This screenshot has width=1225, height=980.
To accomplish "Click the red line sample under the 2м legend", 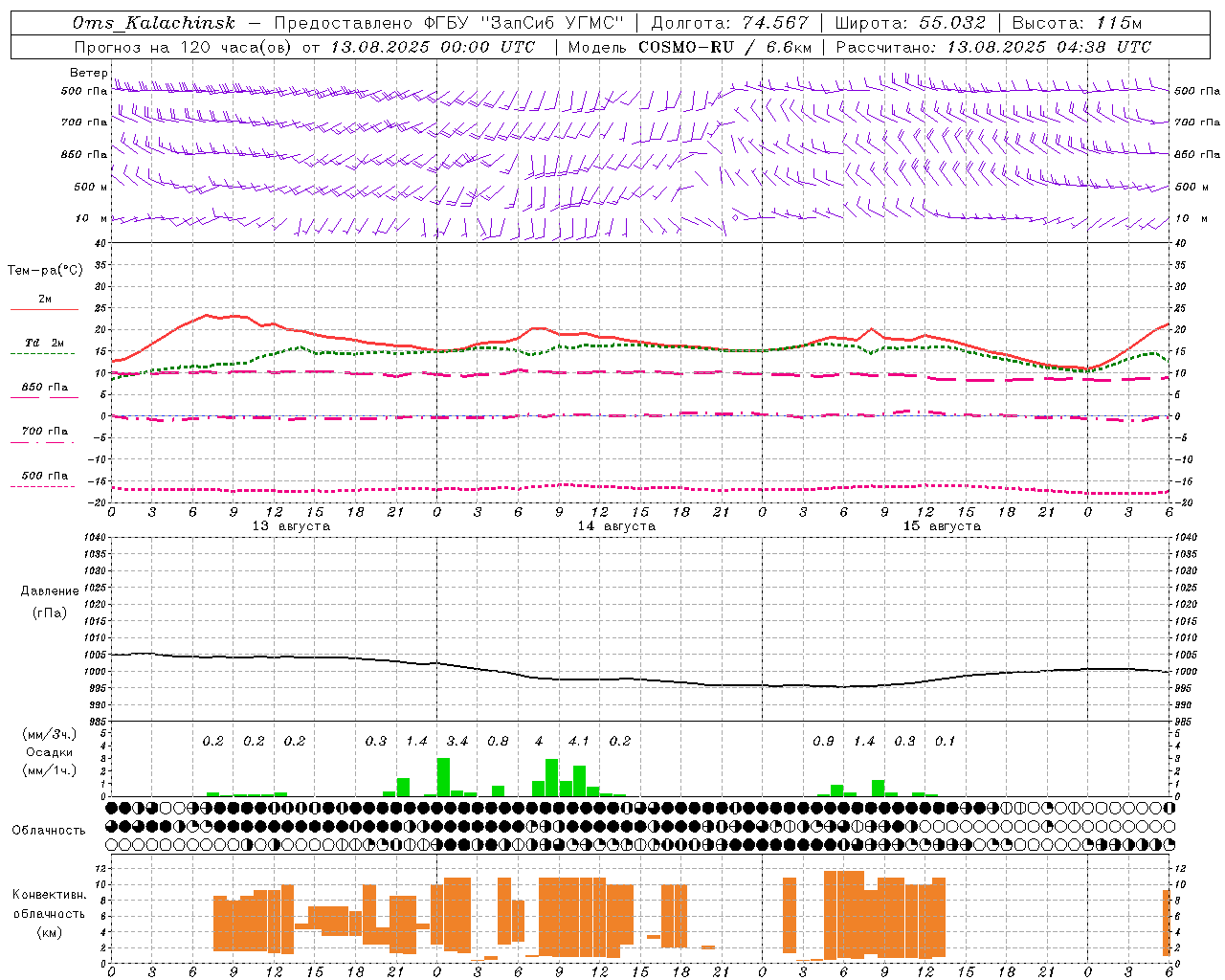I will (44, 309).
